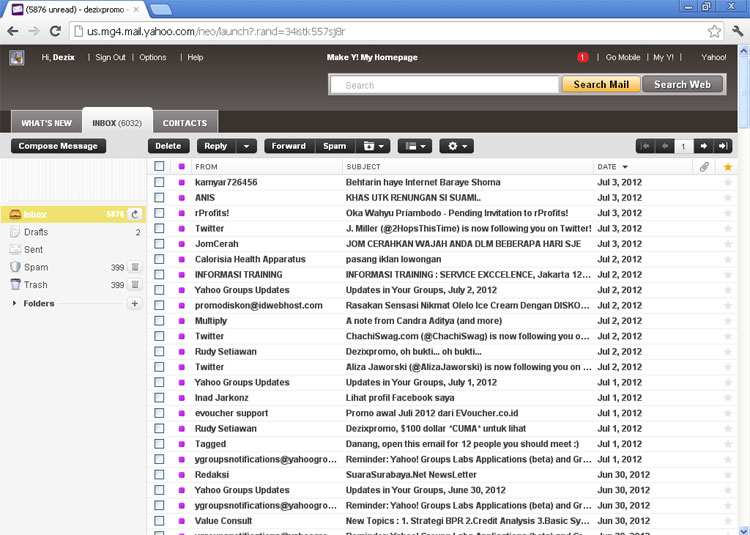Screen dimensions: 750x535
Task: Check the Redaksi message checkbox
Action: [x=159, y=475]
